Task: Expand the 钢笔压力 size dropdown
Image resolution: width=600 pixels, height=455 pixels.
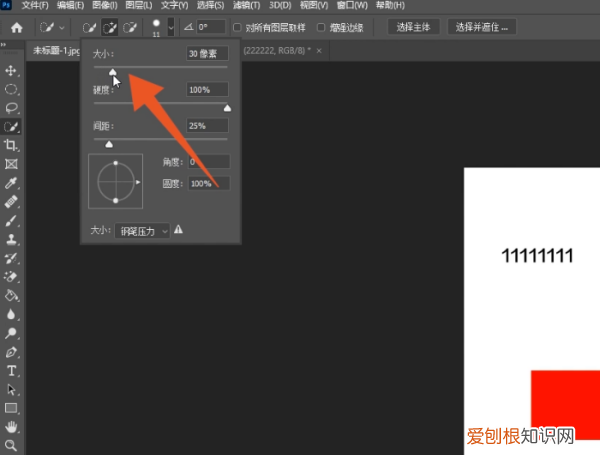Action: coord(142,231)
